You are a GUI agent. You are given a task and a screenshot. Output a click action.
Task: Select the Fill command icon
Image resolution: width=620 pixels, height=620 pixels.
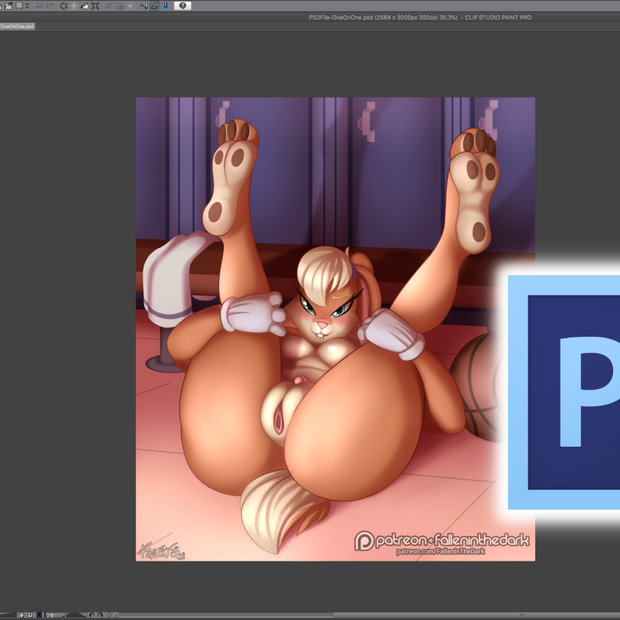pyautogui.click(x=85, y=5)
